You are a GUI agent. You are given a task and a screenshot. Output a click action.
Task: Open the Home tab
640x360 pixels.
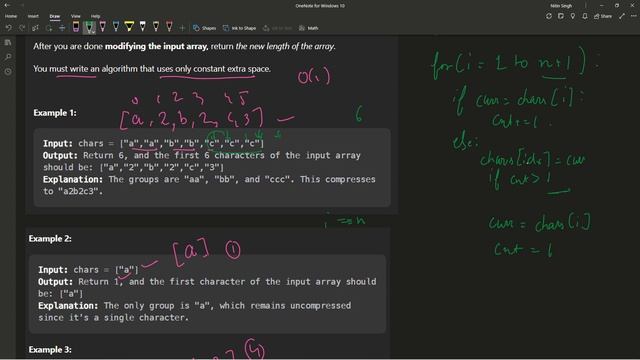[x=11, y=16]
